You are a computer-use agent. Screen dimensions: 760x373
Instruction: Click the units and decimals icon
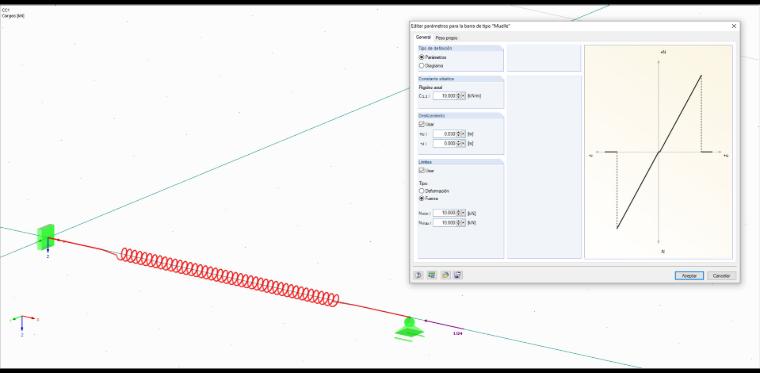tap(432, 275)
